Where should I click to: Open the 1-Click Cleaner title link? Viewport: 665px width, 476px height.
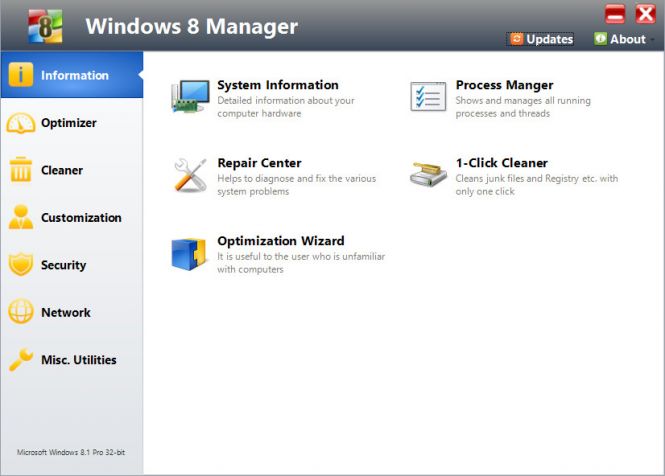(x=502, y=163)
